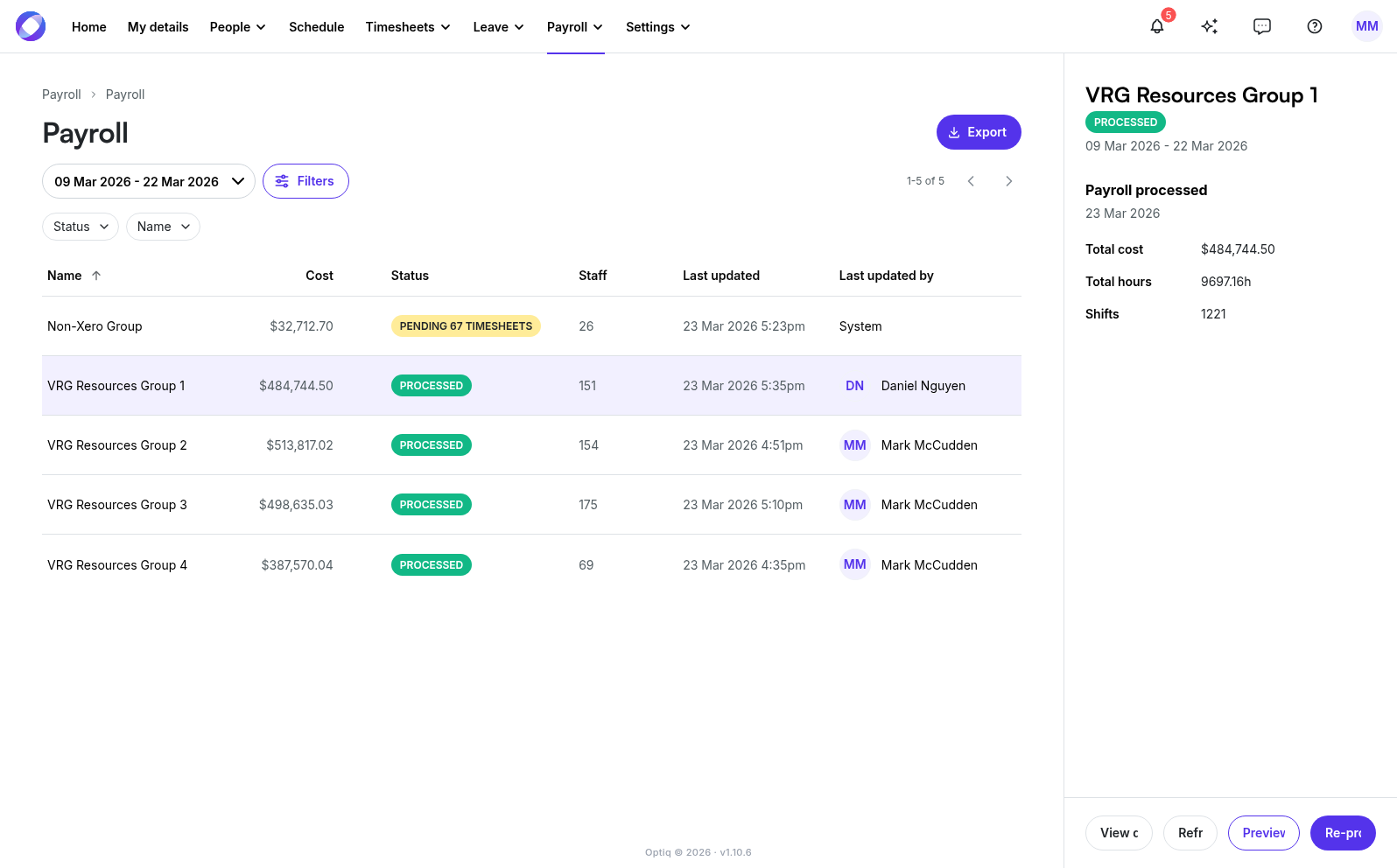The image size is (1397, 868).
Task: Open the AI sparkle assistant icon
Action: click(1210, 26)
